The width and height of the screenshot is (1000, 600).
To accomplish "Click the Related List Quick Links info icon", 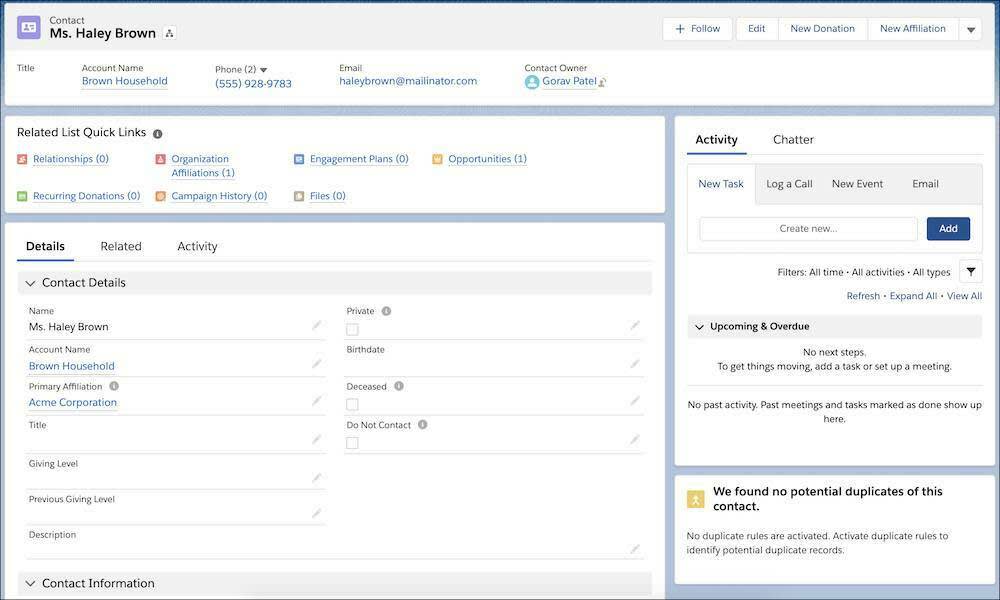I will tap(158, 134).
